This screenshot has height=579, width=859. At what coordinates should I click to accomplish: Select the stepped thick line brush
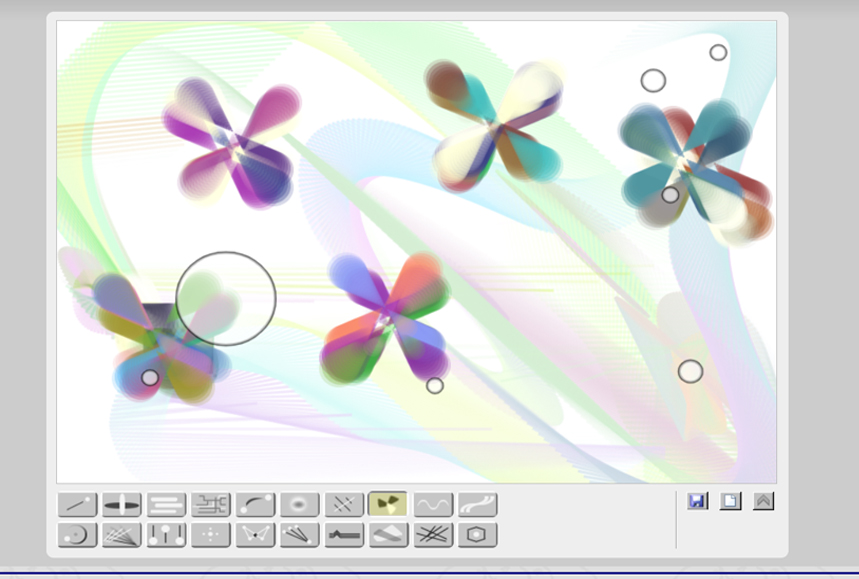[344, 535]
